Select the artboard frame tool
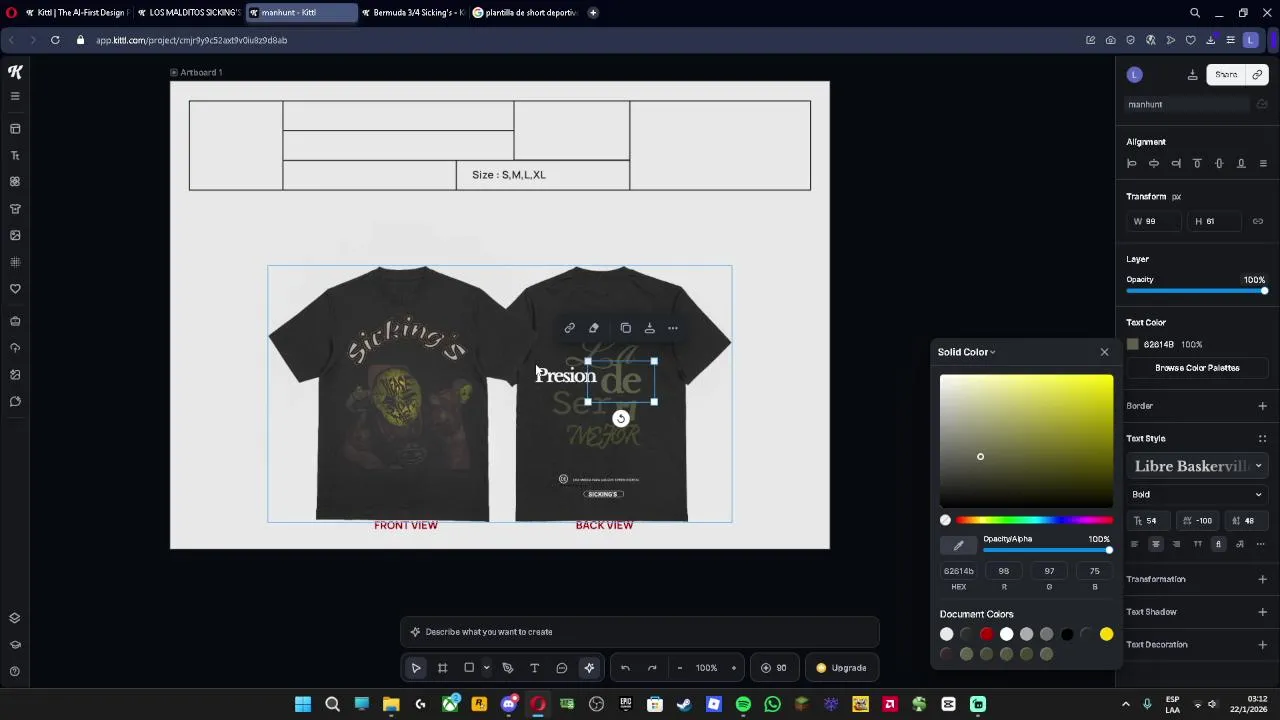 [x=442, y=668]
